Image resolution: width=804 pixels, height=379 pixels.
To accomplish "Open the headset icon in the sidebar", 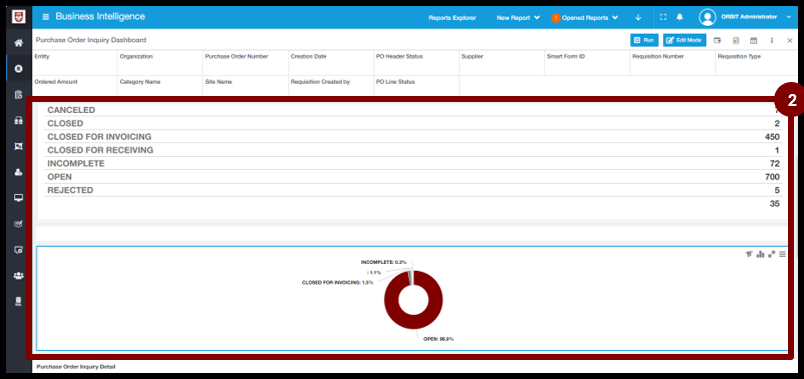I will coord(18,121).
